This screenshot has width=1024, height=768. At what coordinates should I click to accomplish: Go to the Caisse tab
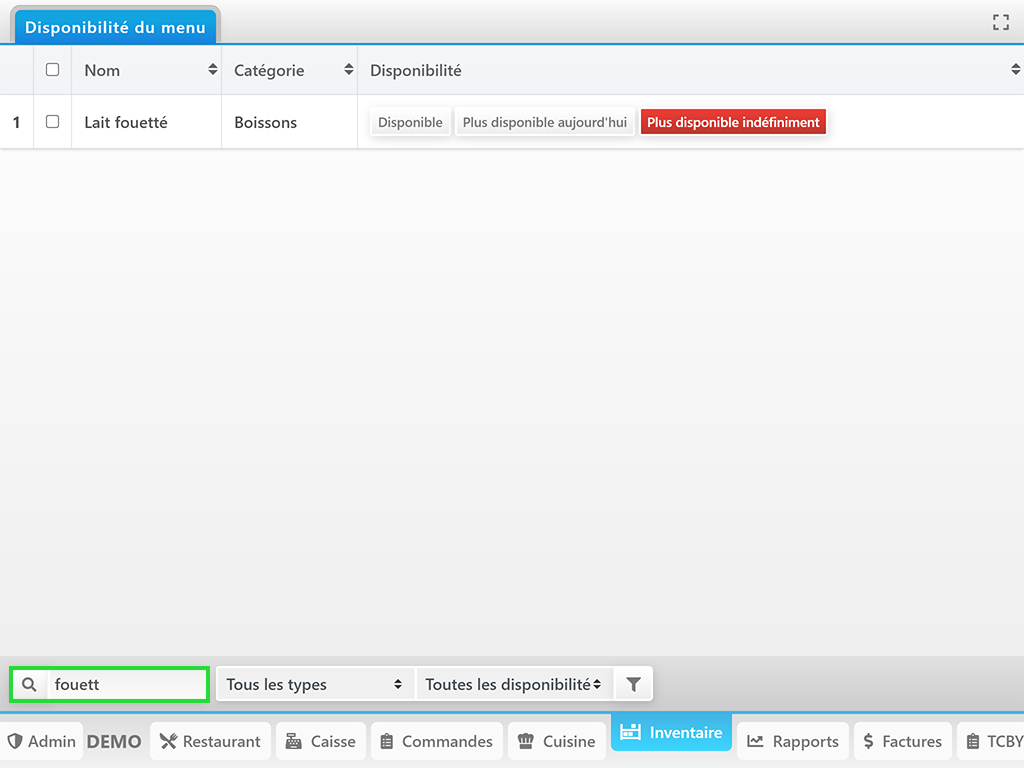[x=321, y=741]
